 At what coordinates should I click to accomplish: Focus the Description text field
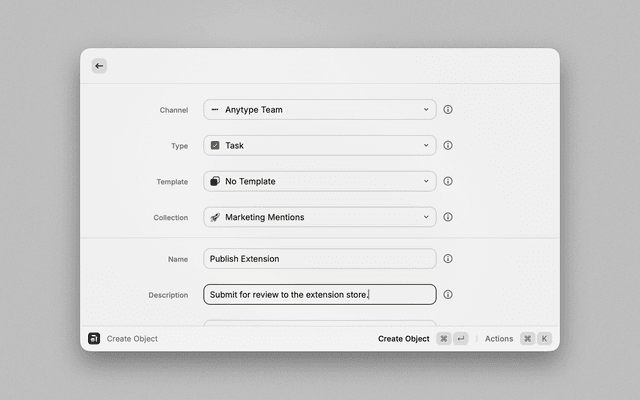point(320,295)
